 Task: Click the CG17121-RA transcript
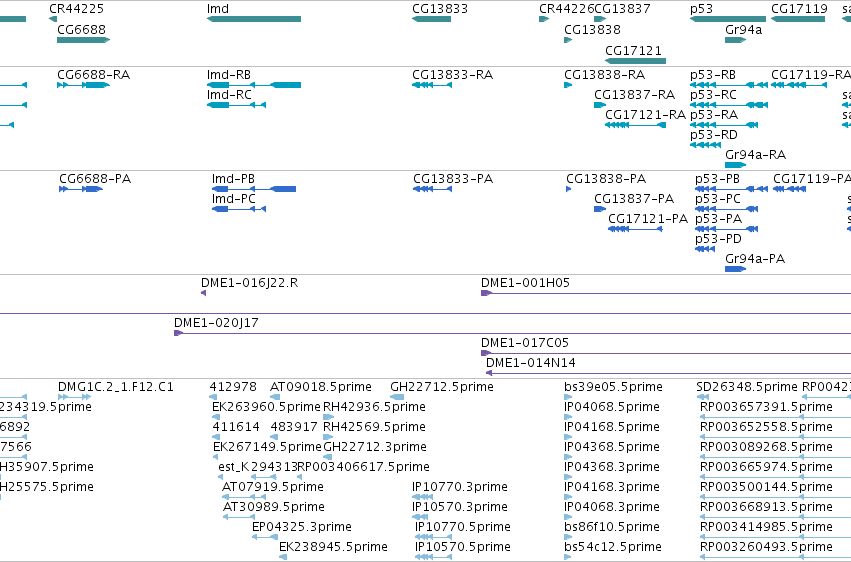pyautogui.click(x=635, y=125)
